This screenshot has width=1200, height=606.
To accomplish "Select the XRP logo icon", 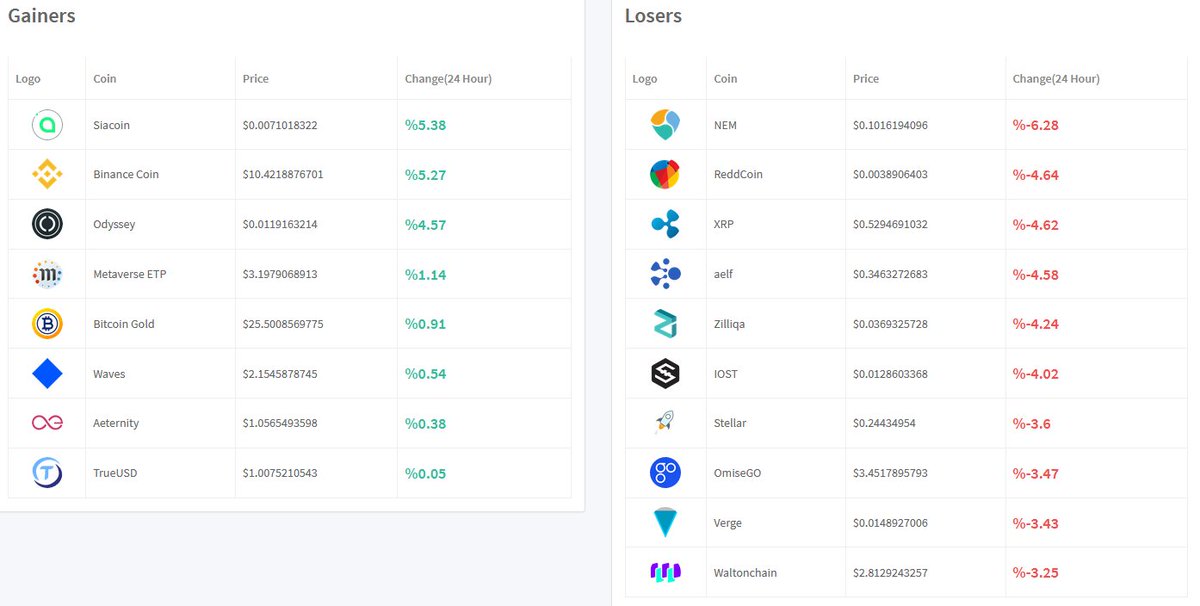I will pyautogui.click(x=667, y=224).
